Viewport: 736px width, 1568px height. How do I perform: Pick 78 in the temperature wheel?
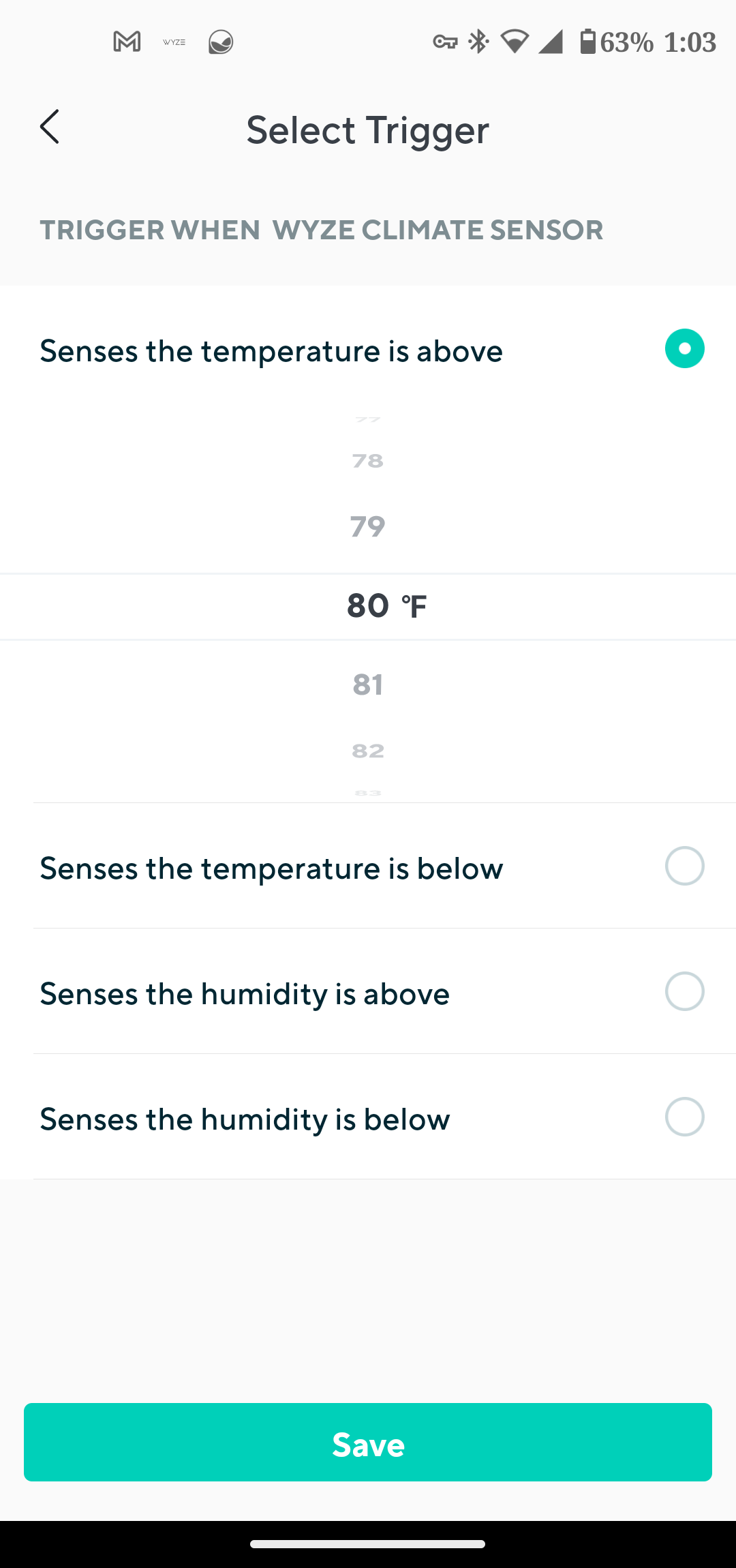tap(368, 461)
